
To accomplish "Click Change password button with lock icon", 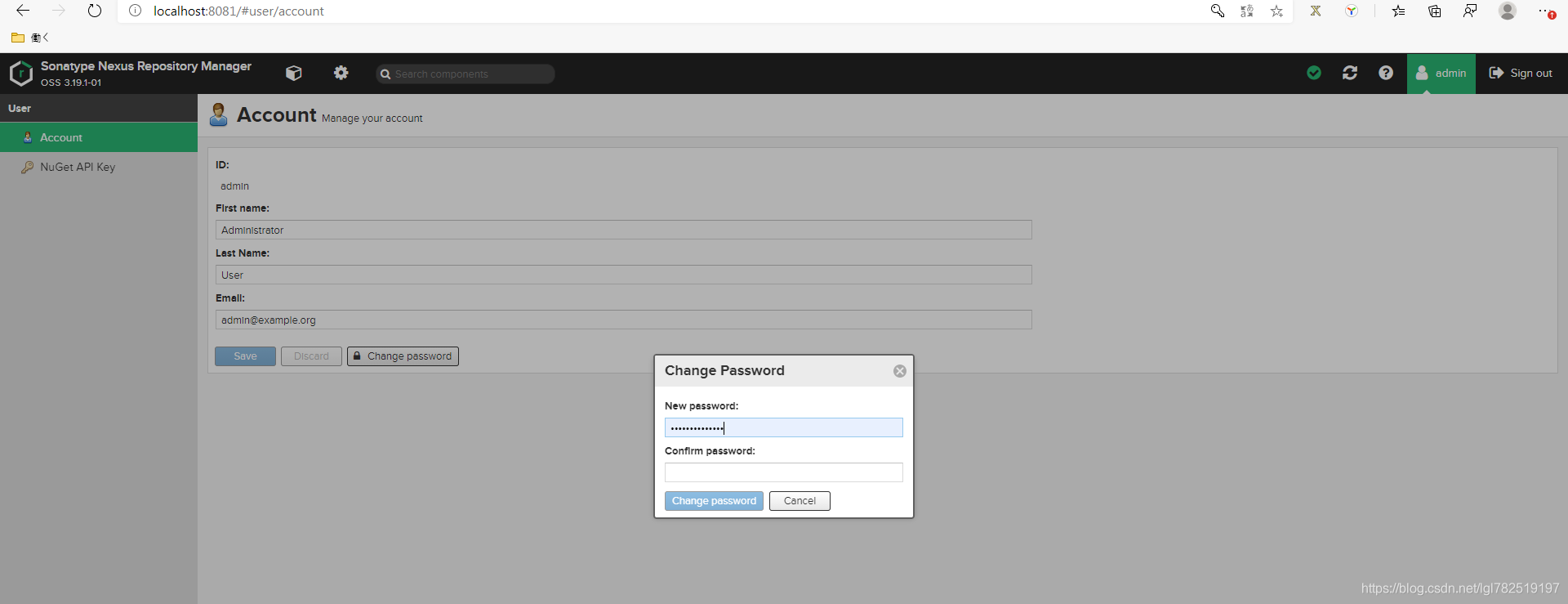I will [x=403, y=356].
